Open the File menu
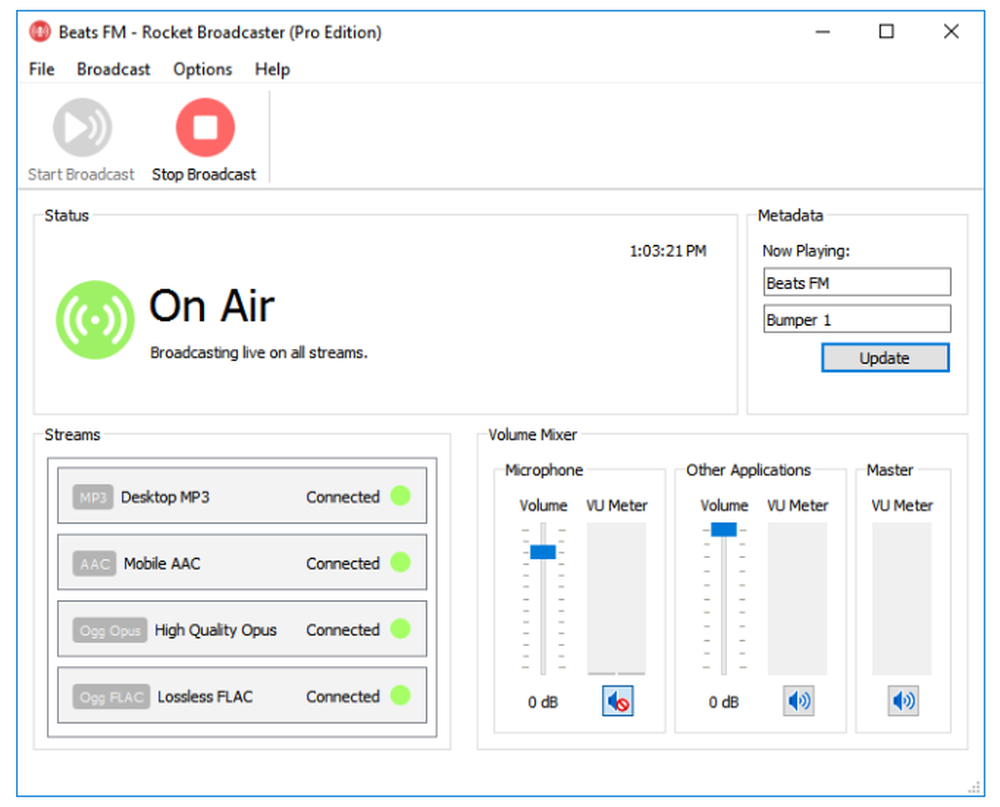 [41, 69]
